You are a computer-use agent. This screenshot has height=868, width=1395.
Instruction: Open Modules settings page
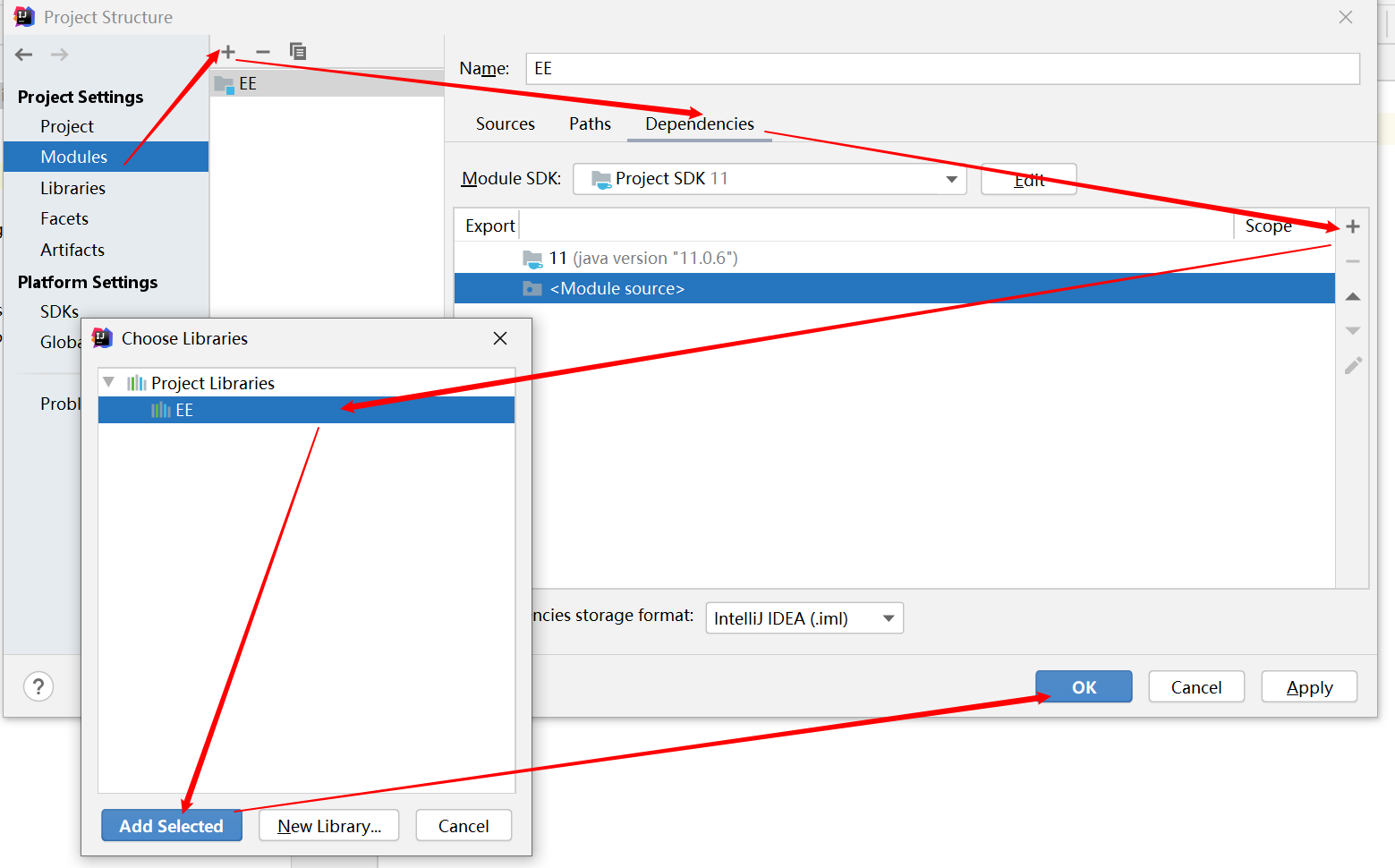pos(106,157)
